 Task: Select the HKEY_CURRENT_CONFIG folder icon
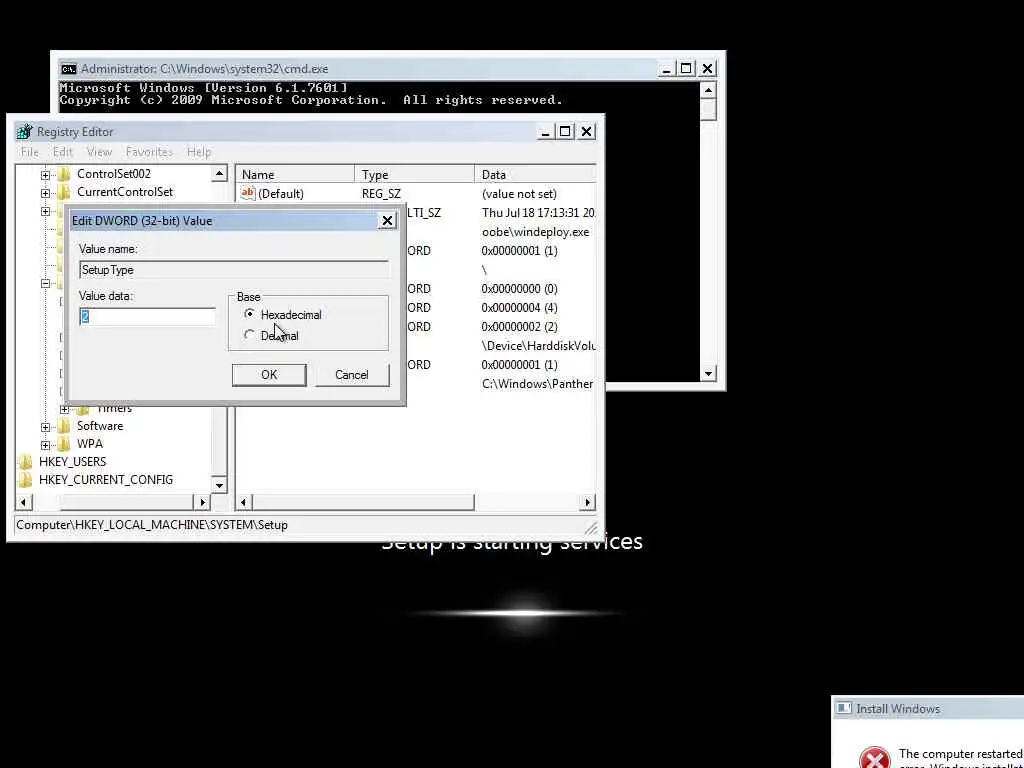[x=25, y=480]
